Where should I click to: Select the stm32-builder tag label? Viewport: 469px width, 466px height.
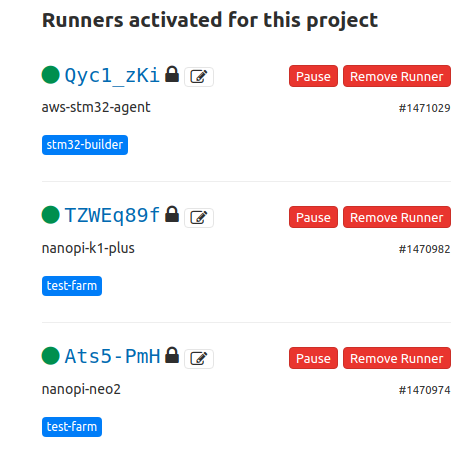pyautogui.click(x=85, y=145)
